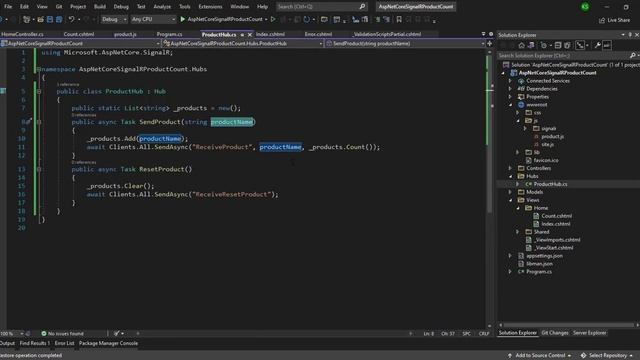
Task: Click Start Without Debugging outline play icon
Action: click(273, 19)
